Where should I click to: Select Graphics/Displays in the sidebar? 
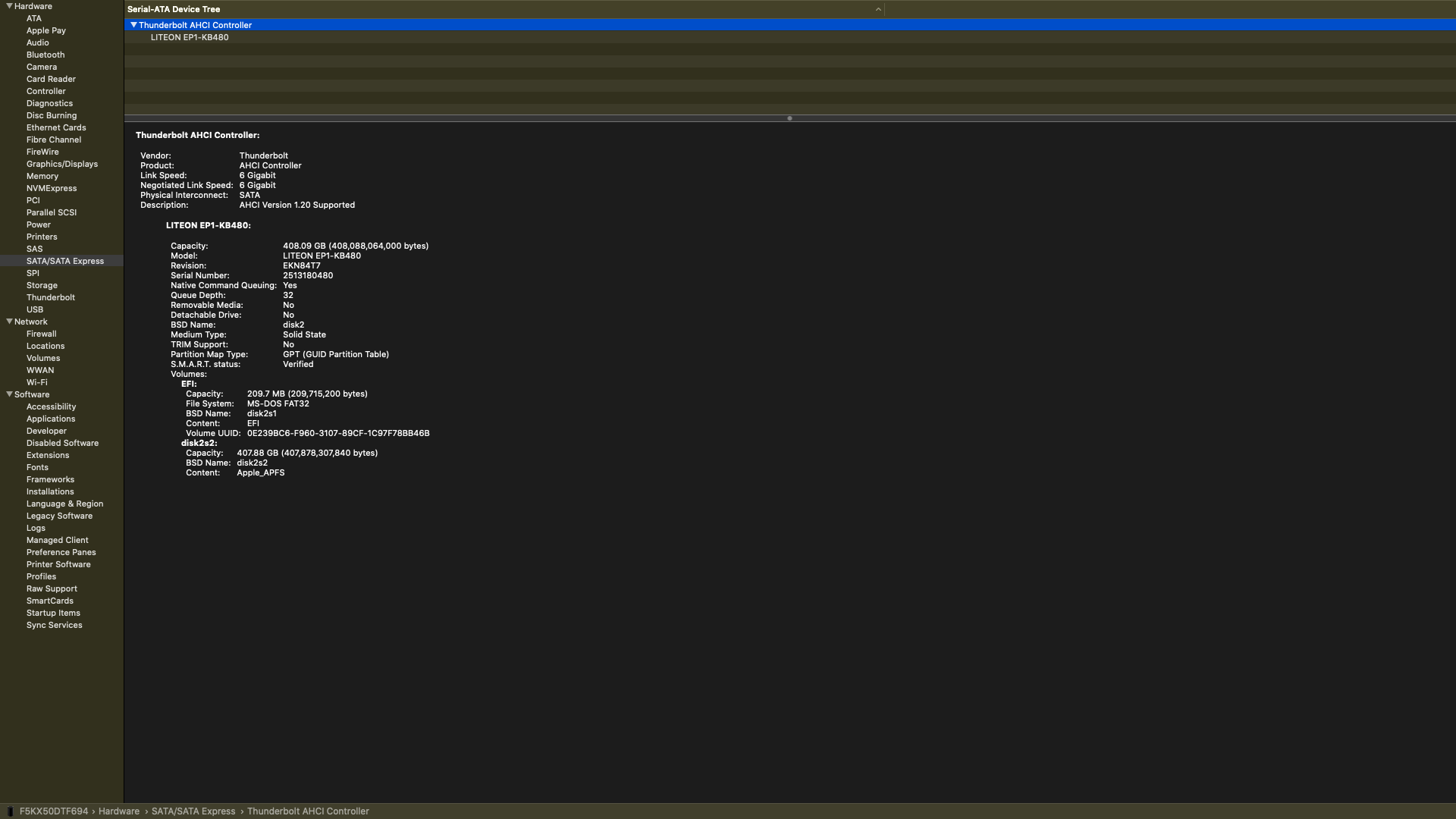pyautogui.click(x=61, y=164)
